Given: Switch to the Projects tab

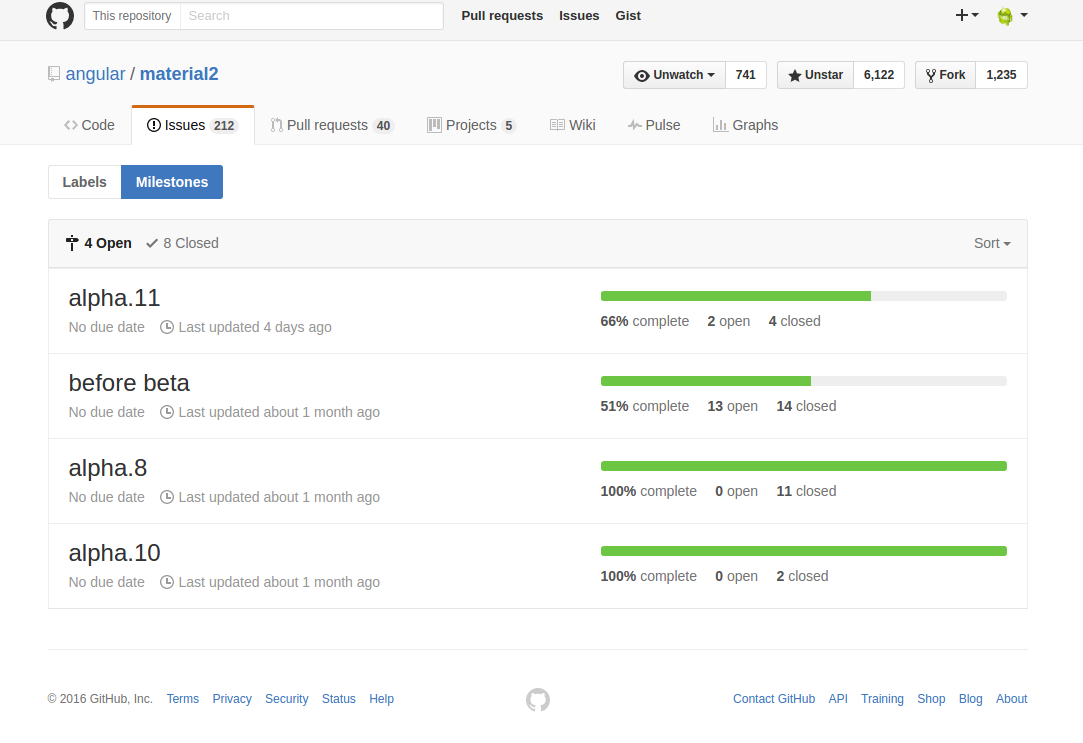Looking at the screenshot, I should 472,125.
